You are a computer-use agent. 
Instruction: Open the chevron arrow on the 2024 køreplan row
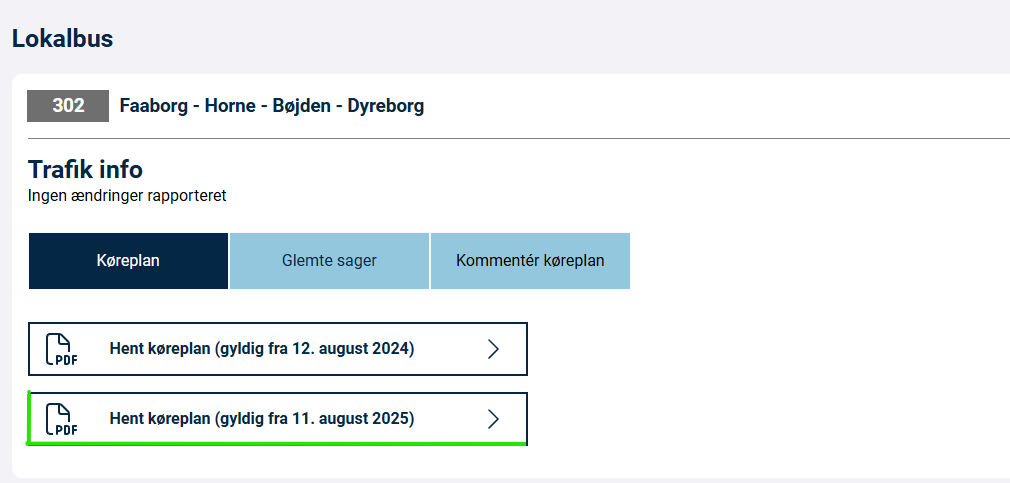(x=493, y=349)
